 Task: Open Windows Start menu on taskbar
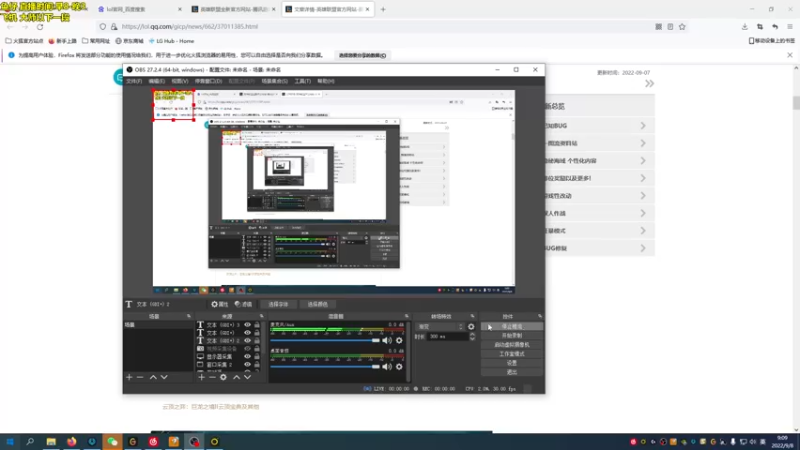coord(10,442)
